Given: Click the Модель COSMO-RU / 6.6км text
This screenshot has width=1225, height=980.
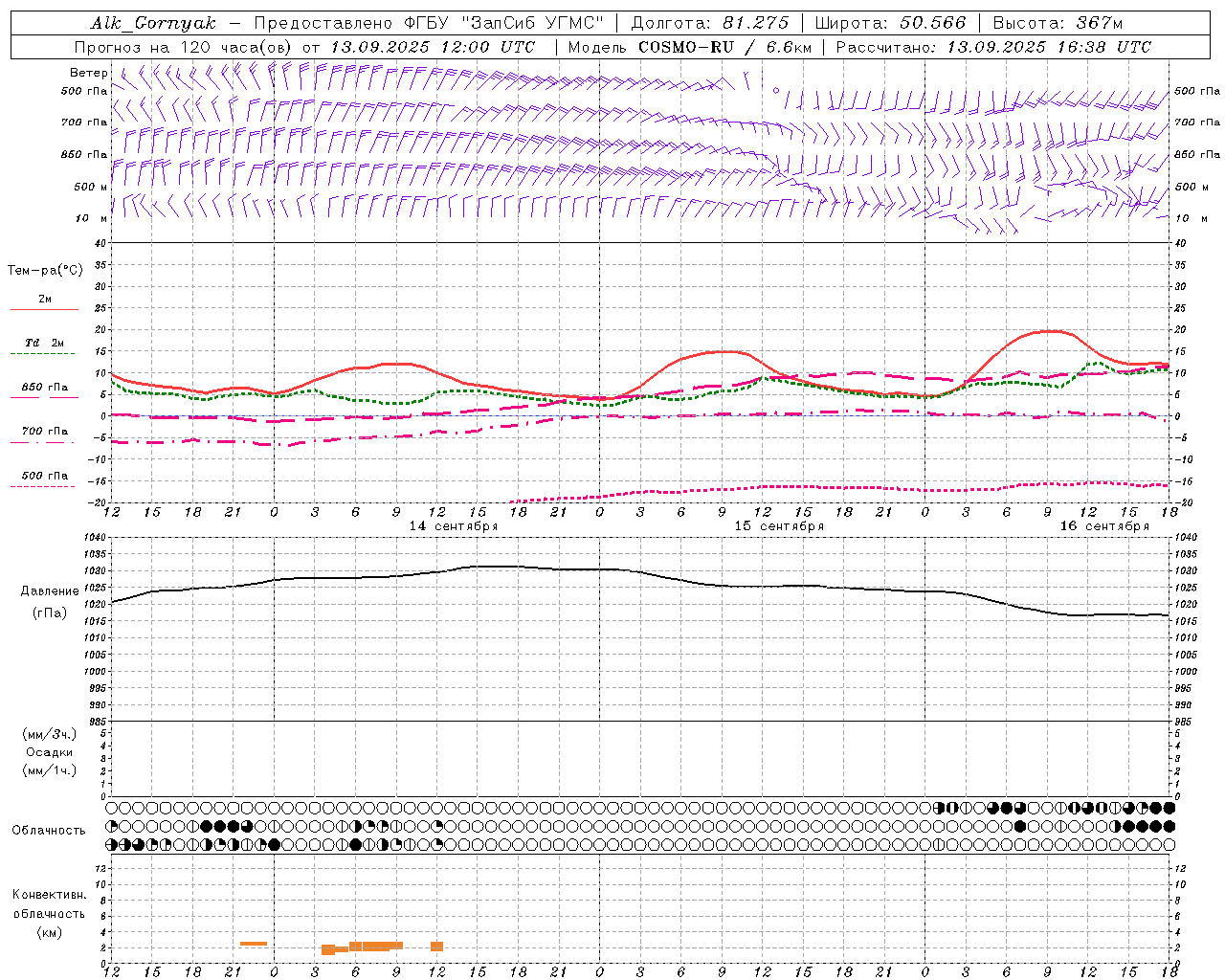Looking at the screenshot, I should click(x=690, y=47).
